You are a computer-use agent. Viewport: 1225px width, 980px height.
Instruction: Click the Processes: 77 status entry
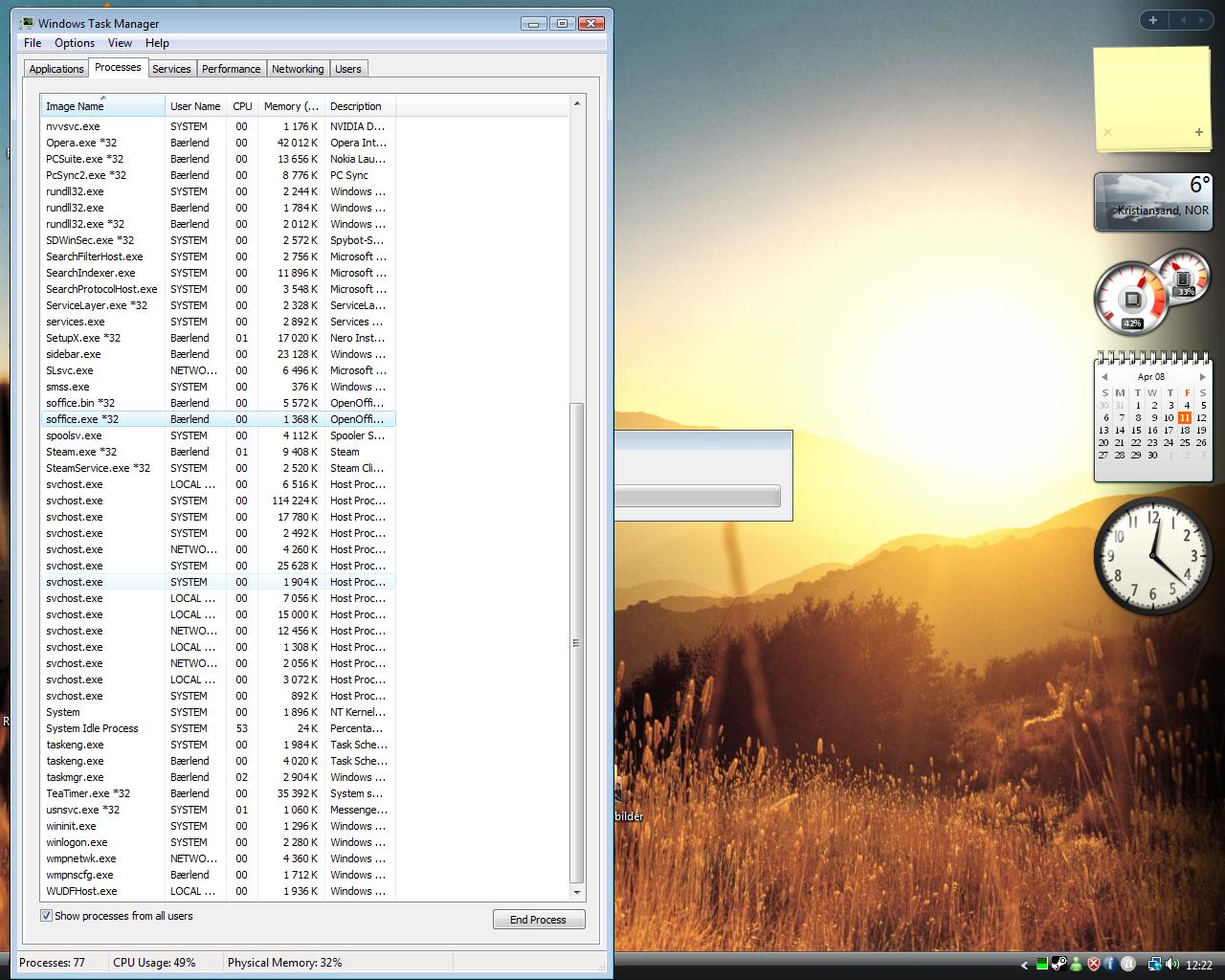pos(52,963)
